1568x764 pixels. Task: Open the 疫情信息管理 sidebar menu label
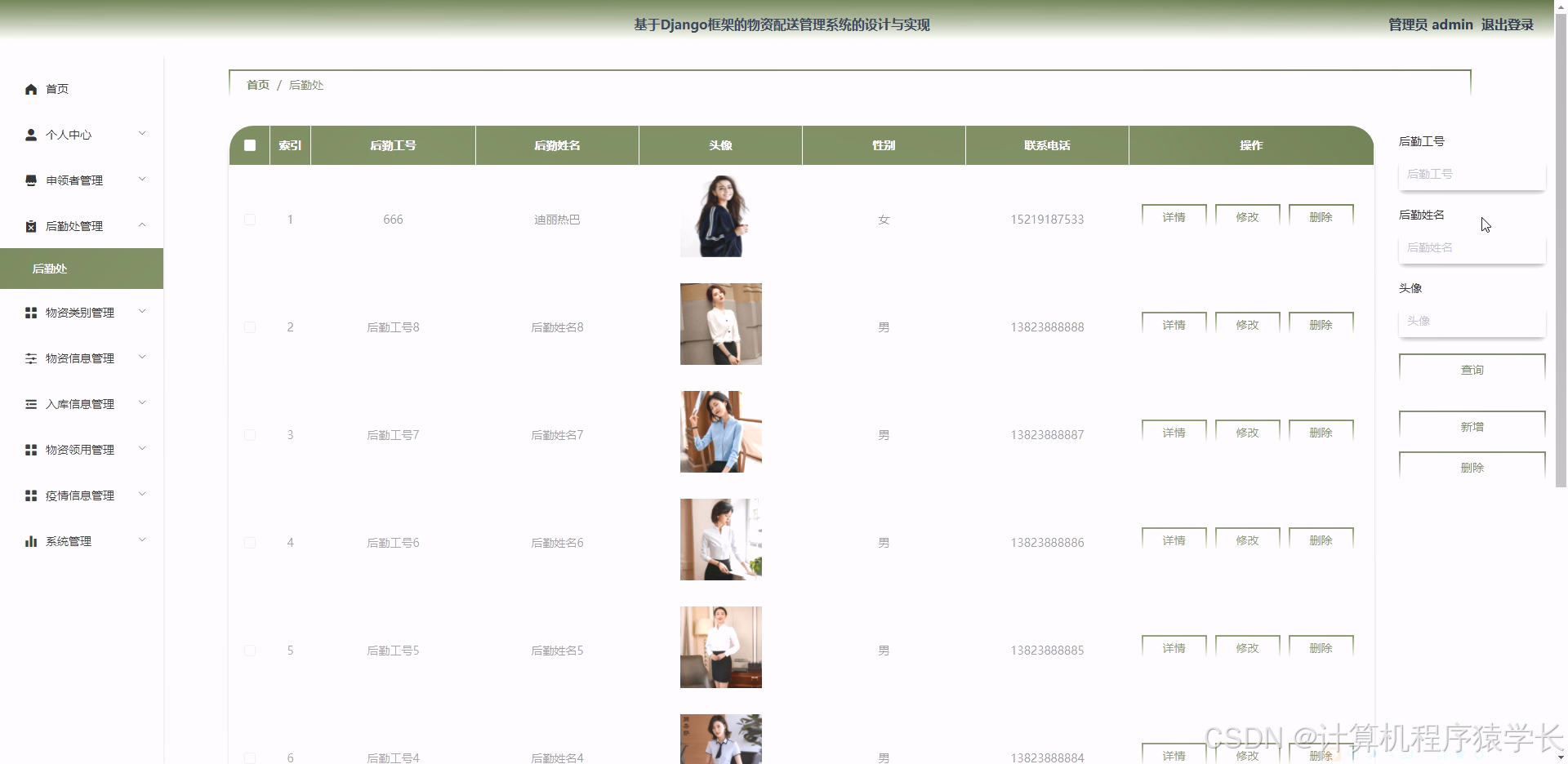pyautogui.click(x=80, y=495)
